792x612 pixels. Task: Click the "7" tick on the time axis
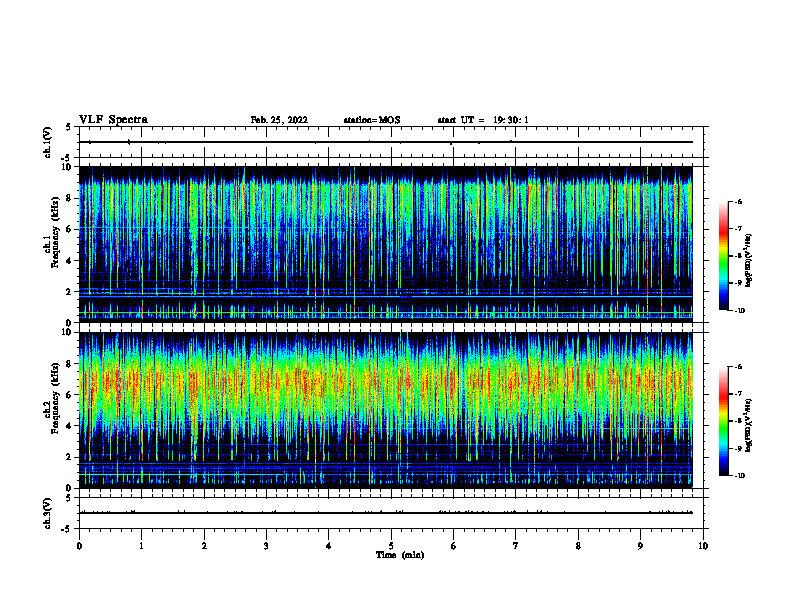[x=516, y=546]
